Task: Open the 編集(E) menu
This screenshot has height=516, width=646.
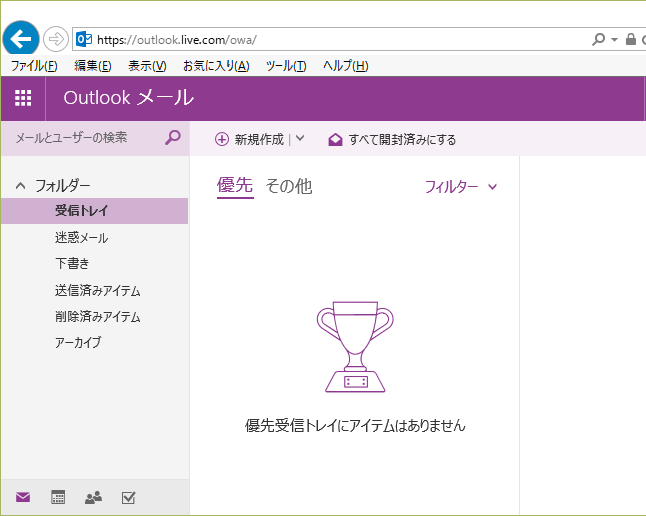Action: (93, 66)
